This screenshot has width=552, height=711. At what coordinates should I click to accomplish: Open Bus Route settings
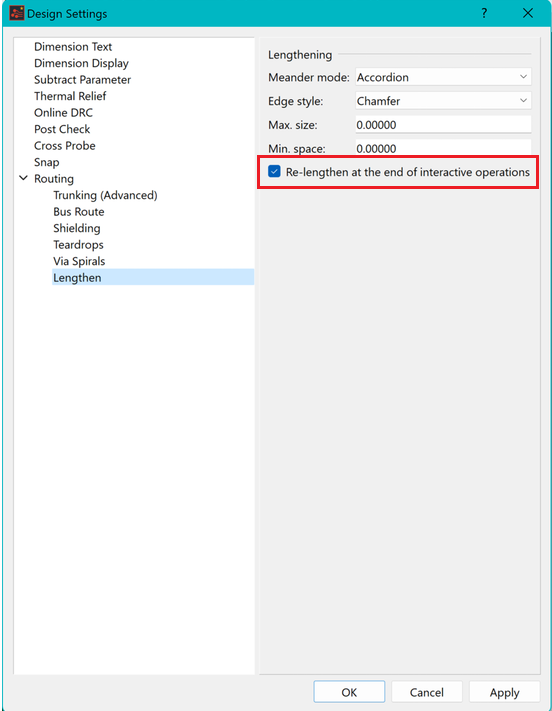[x=78, y=212]
